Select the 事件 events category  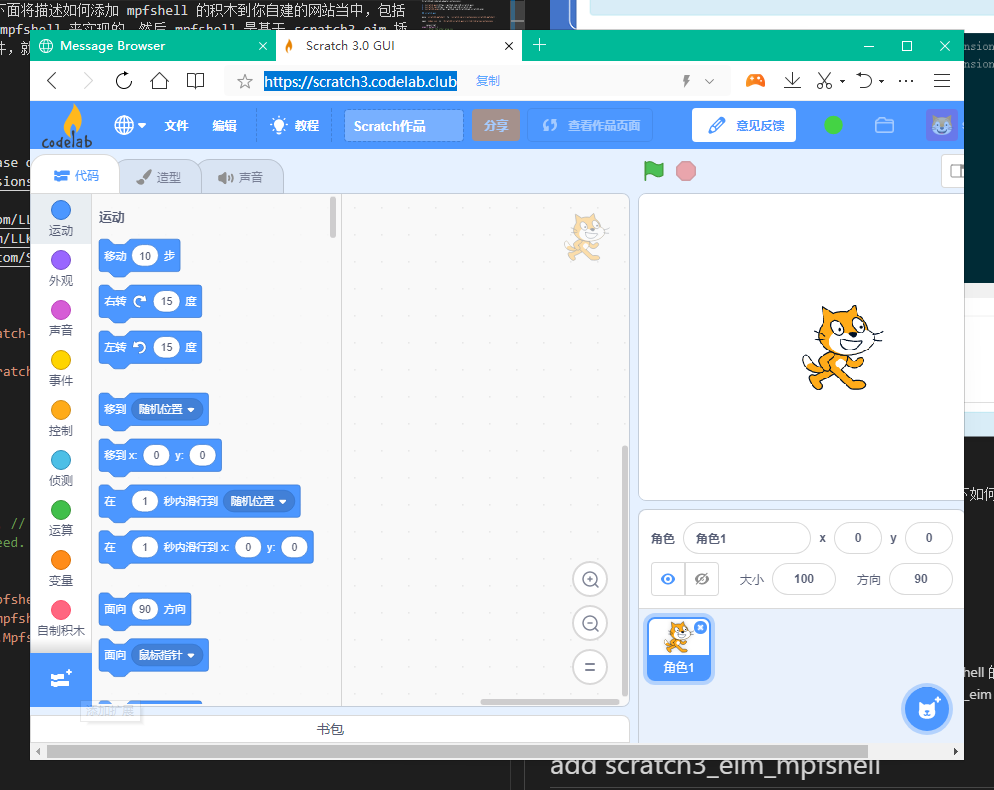(61, 369)
